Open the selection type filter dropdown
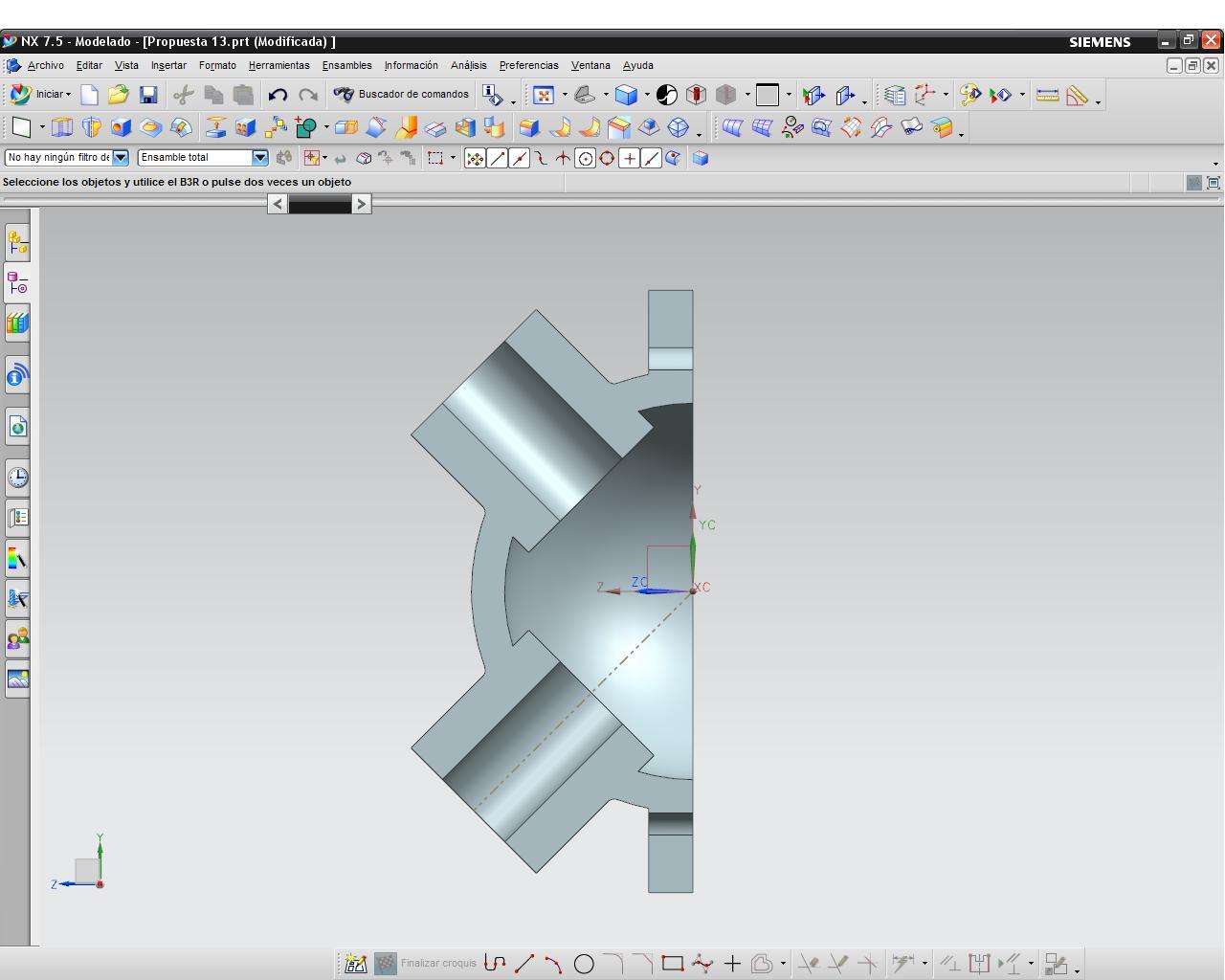 tap(121, 158)
